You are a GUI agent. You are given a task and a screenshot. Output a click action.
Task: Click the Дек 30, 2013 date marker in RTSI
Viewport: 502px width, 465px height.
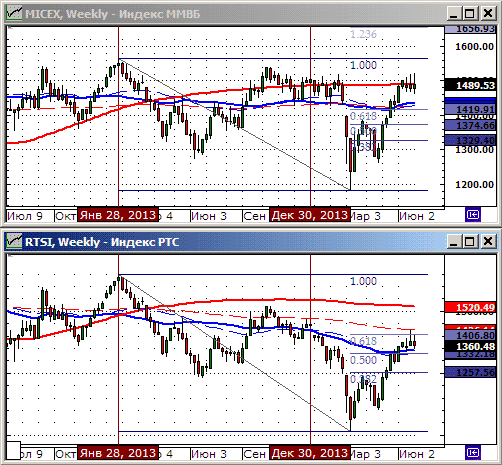click(310, 453)
